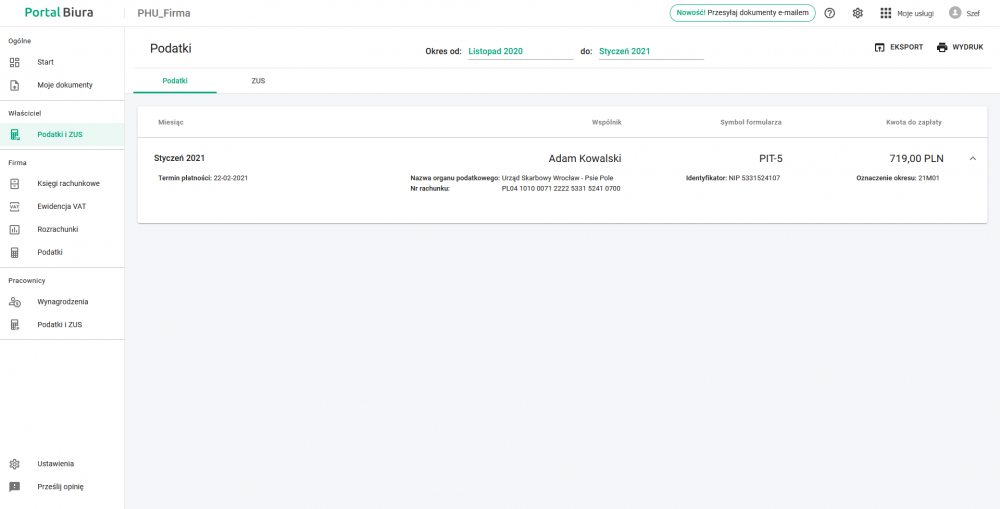The height and width of the screenshot is (509, 1000).
Task: Collapse the Styczeń 2021 row chevron
Action: tap(972, 158)
